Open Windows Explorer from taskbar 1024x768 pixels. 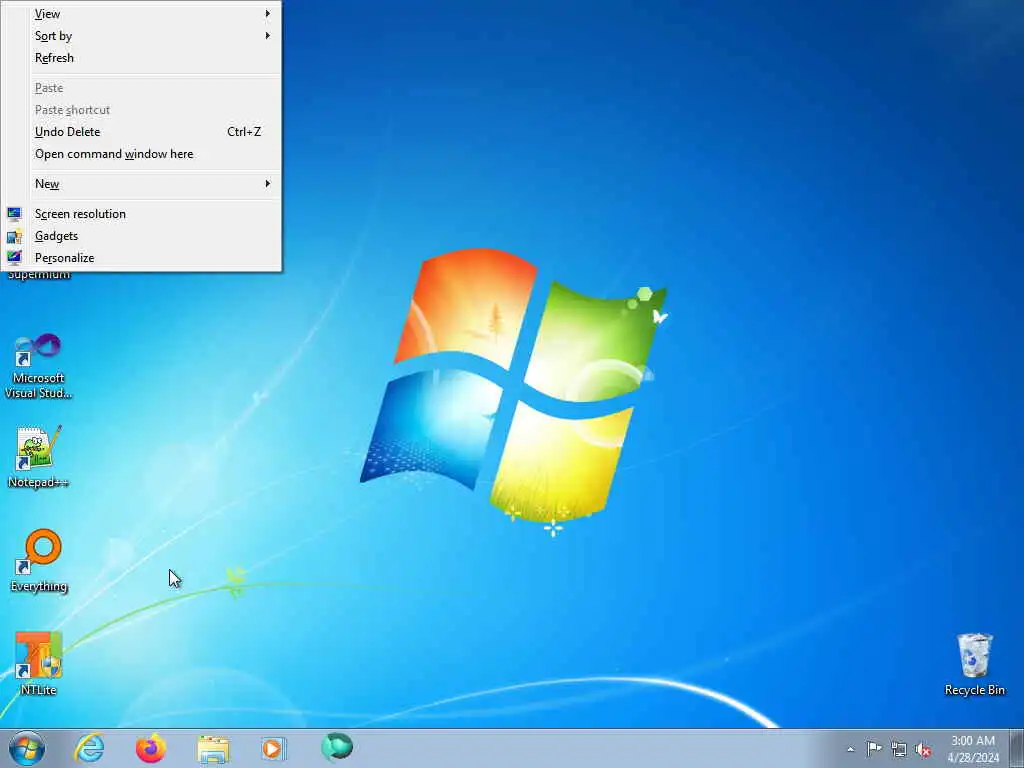213,749
